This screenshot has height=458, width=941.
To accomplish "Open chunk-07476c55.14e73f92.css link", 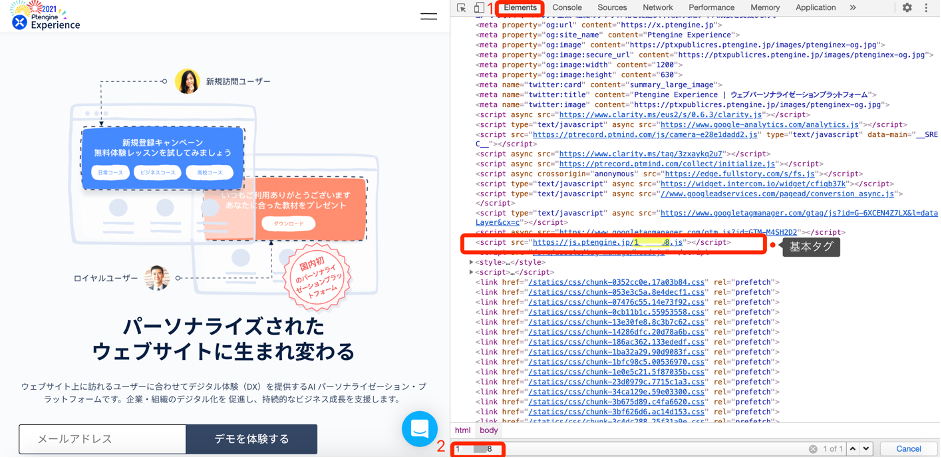I will click(615, 302).
